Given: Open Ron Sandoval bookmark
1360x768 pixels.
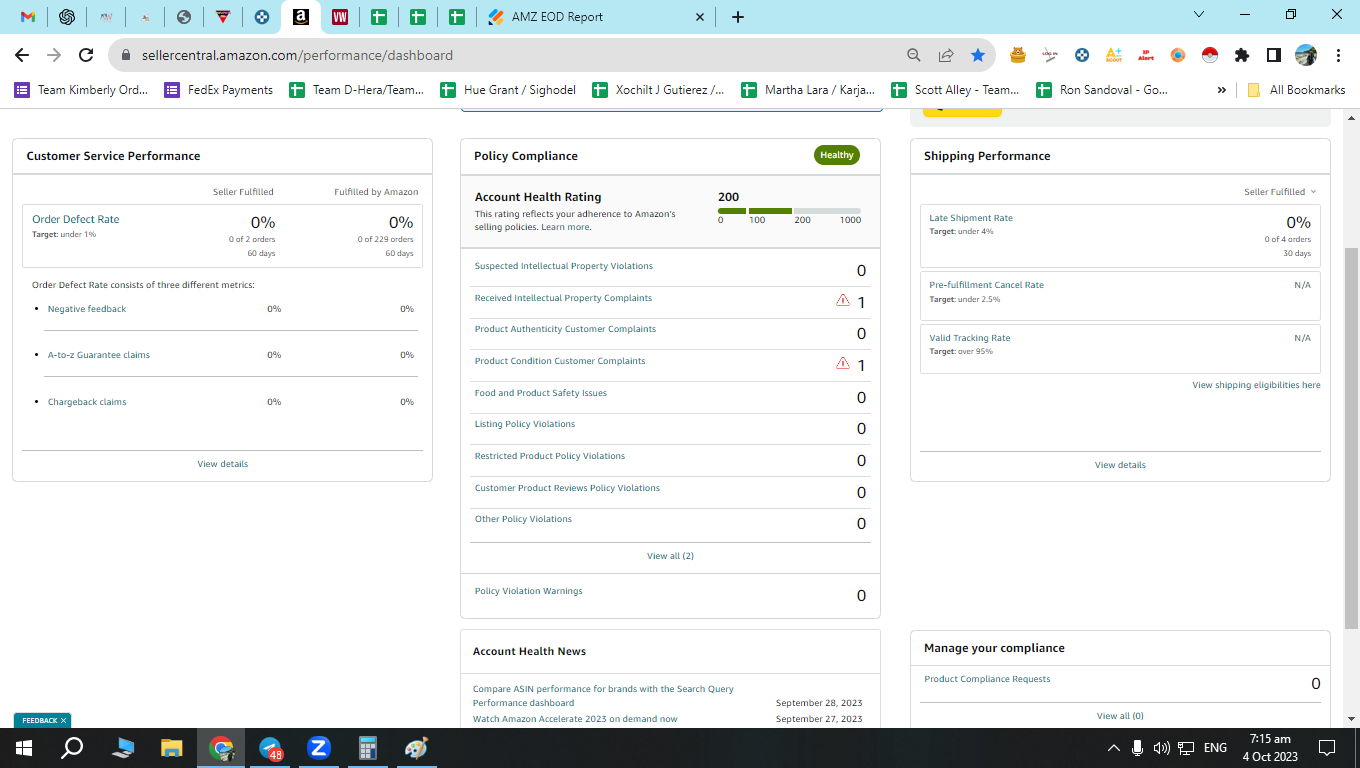Looking at the screenshot, I should coord(1102,90).
